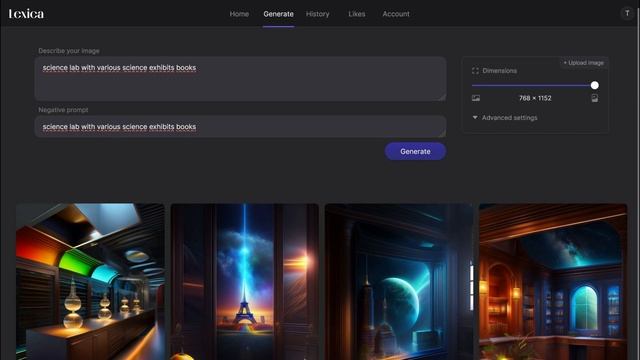
Task: Click the Upload image button
Action: click(584, 63)
